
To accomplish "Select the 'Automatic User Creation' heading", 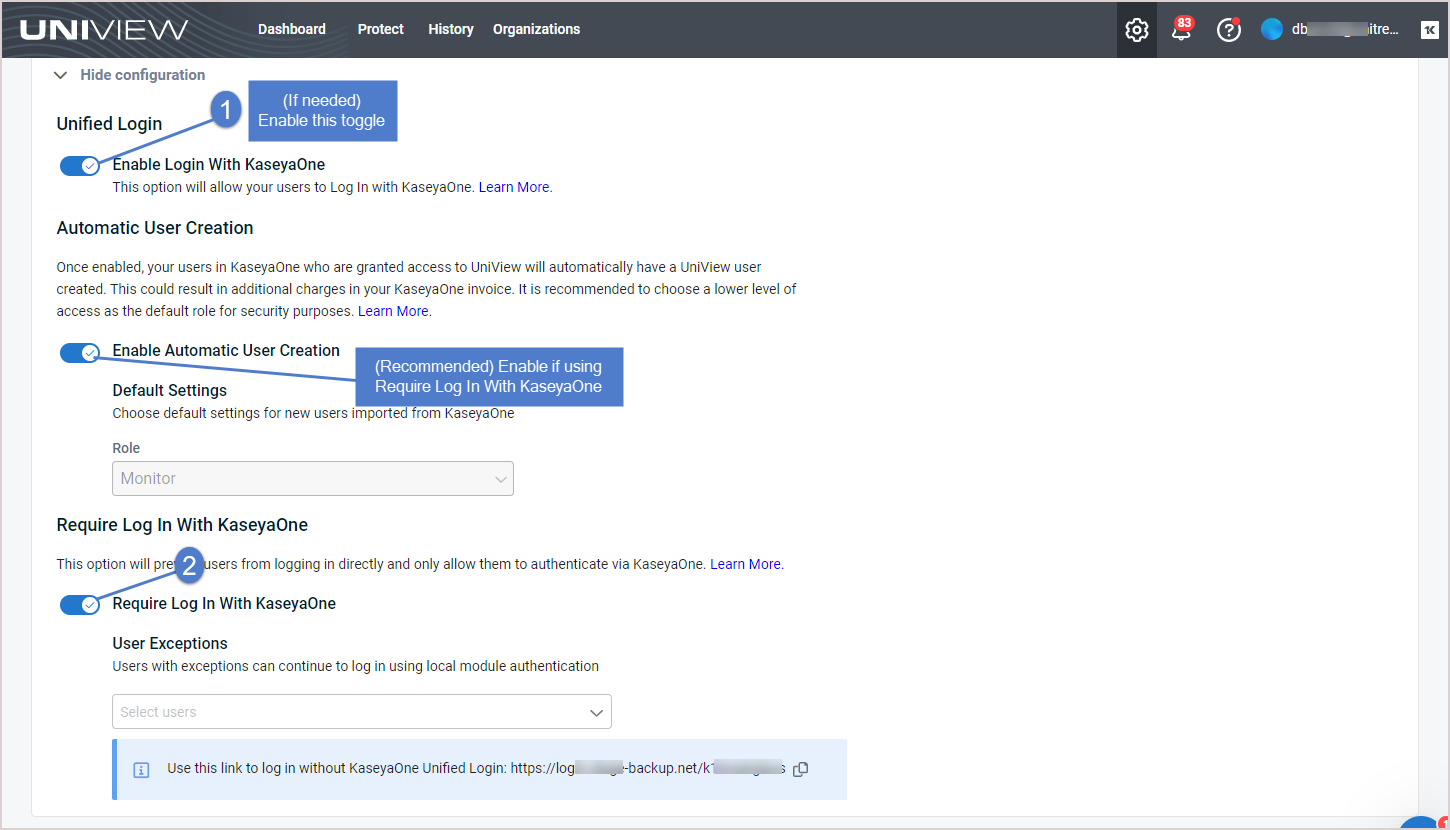I will tap(155, 228).
